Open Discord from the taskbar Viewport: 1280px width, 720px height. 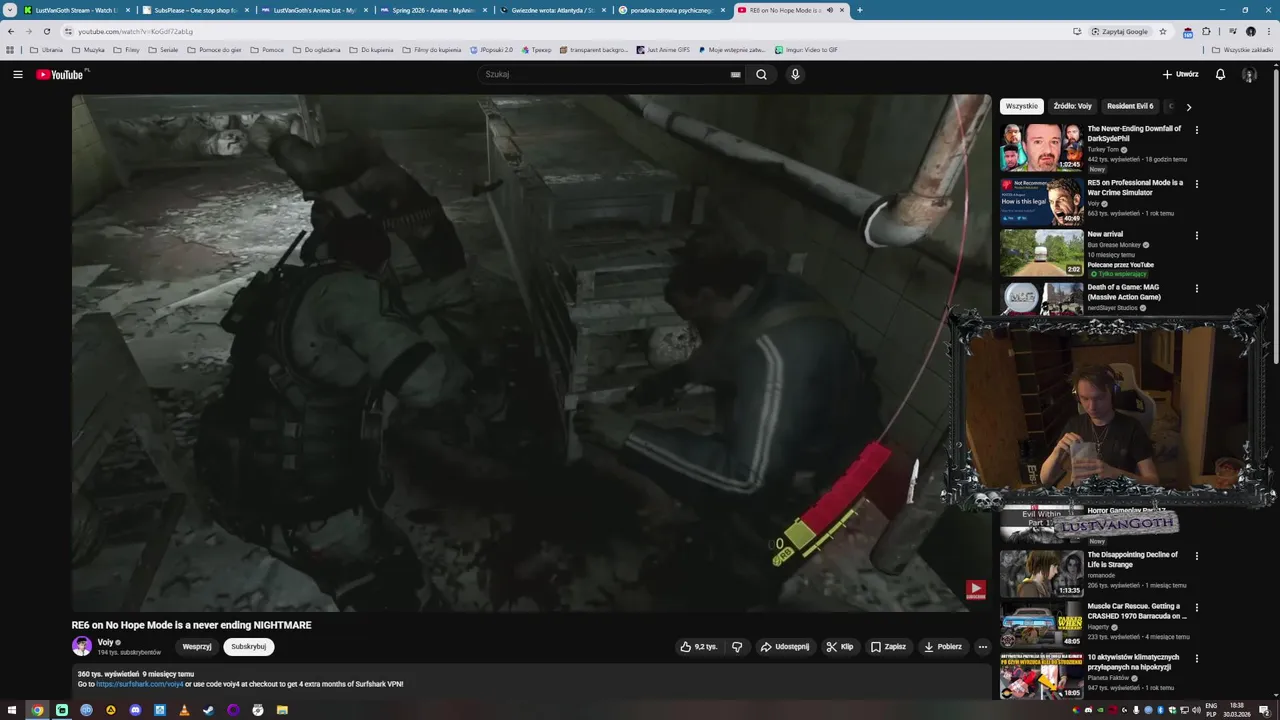click(135, 710)
